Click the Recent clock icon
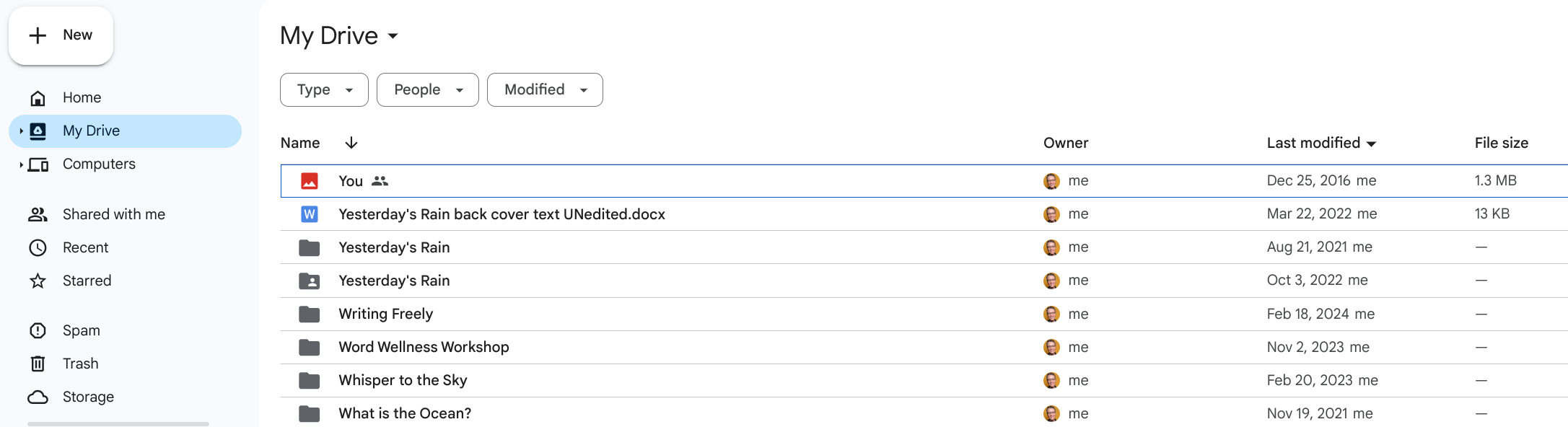The height and width of the screenshot is (427, 1568). coord(38,247)
